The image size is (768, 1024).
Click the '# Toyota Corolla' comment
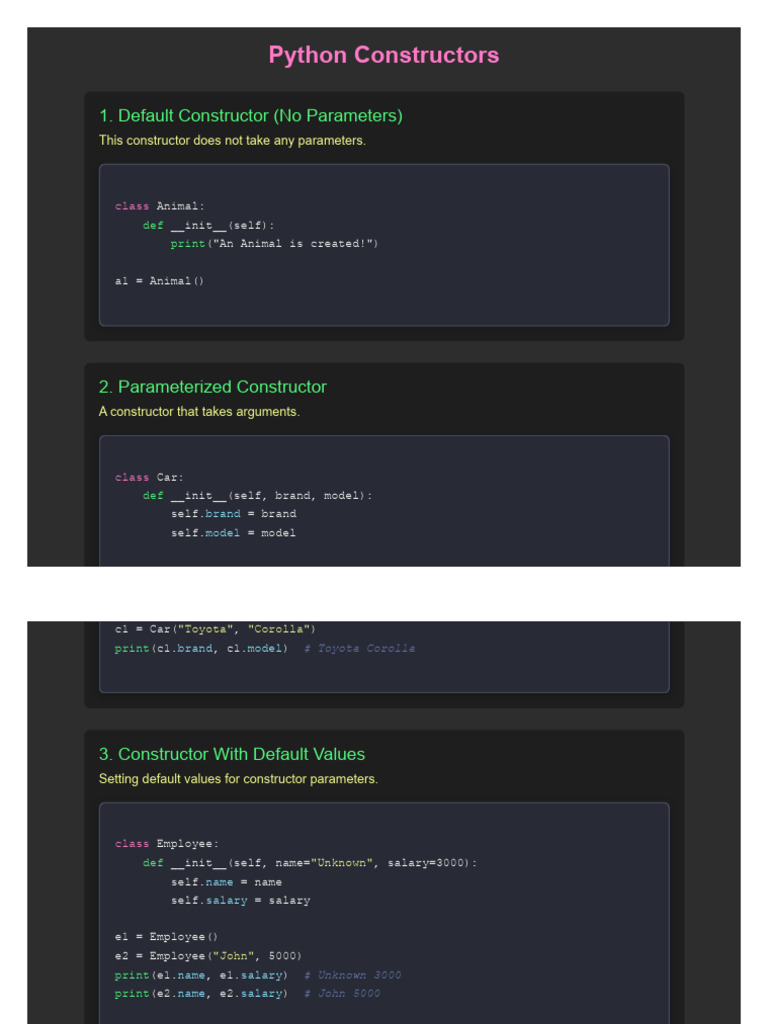pyautogui.click(x=366, y=648)
